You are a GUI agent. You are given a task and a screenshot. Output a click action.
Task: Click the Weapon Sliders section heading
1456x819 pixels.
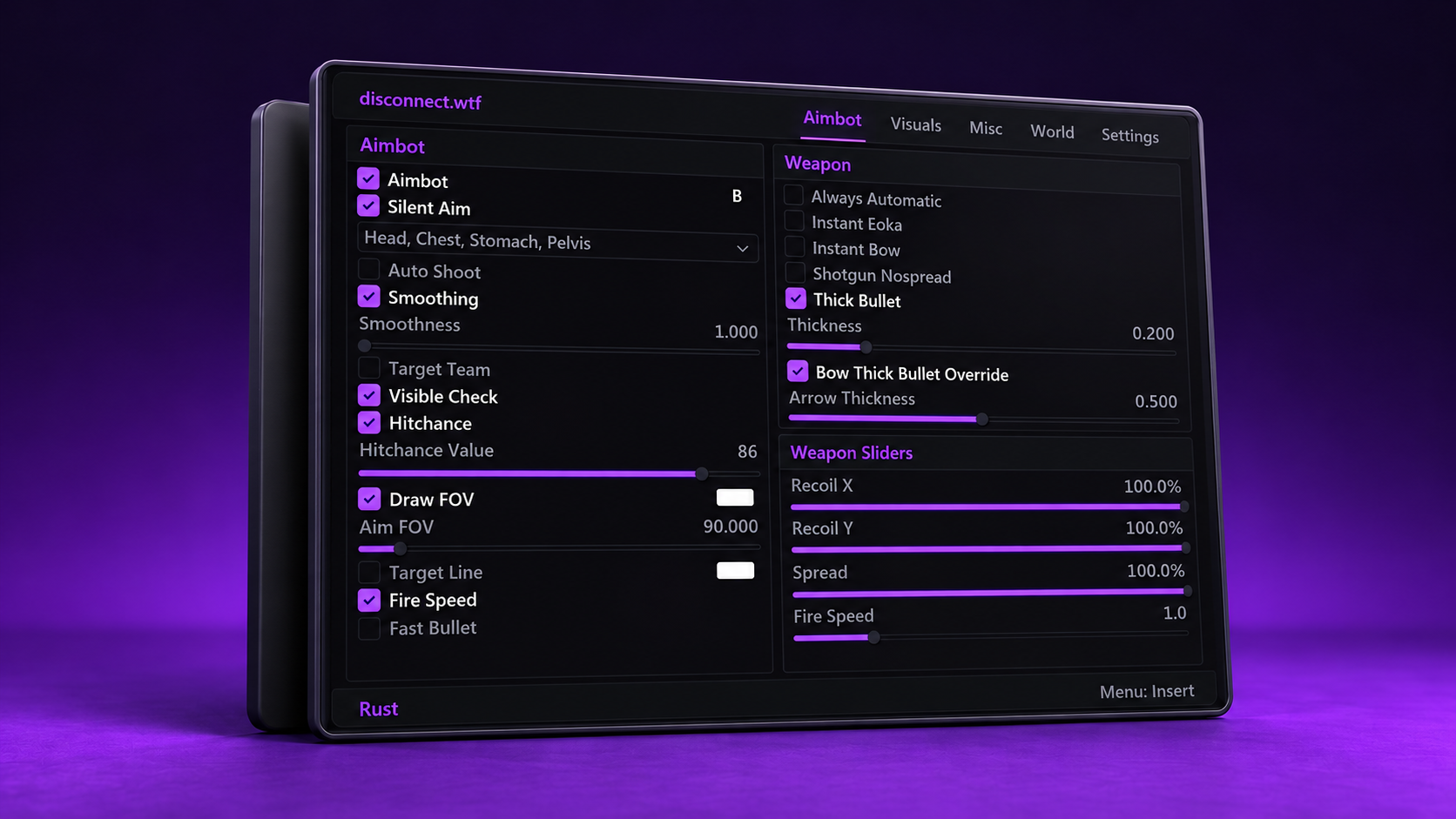(852, 453)
